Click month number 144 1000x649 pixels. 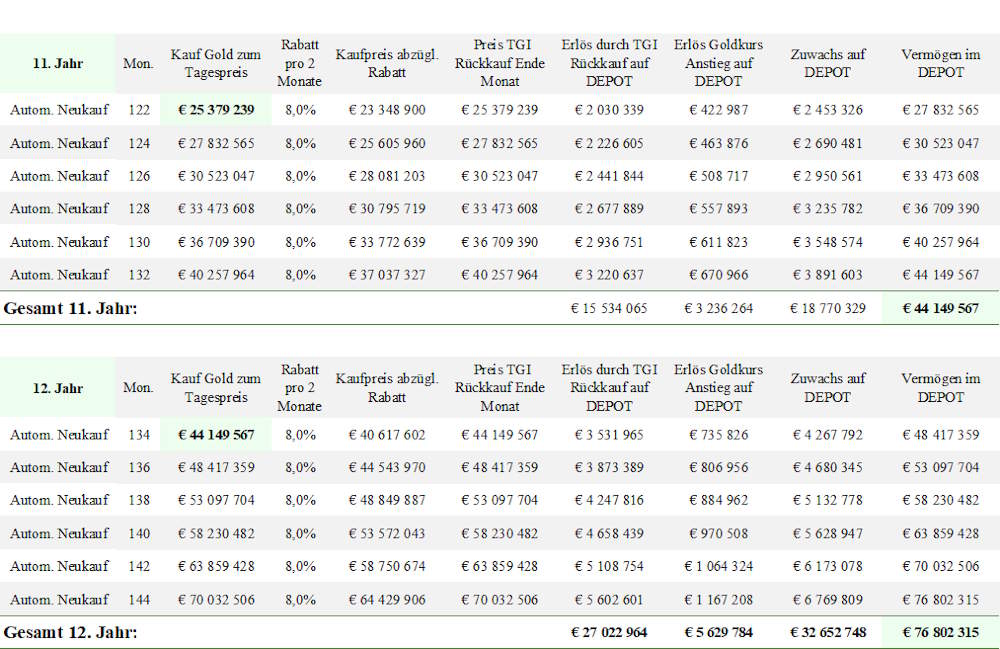click(x=139, y=600)
